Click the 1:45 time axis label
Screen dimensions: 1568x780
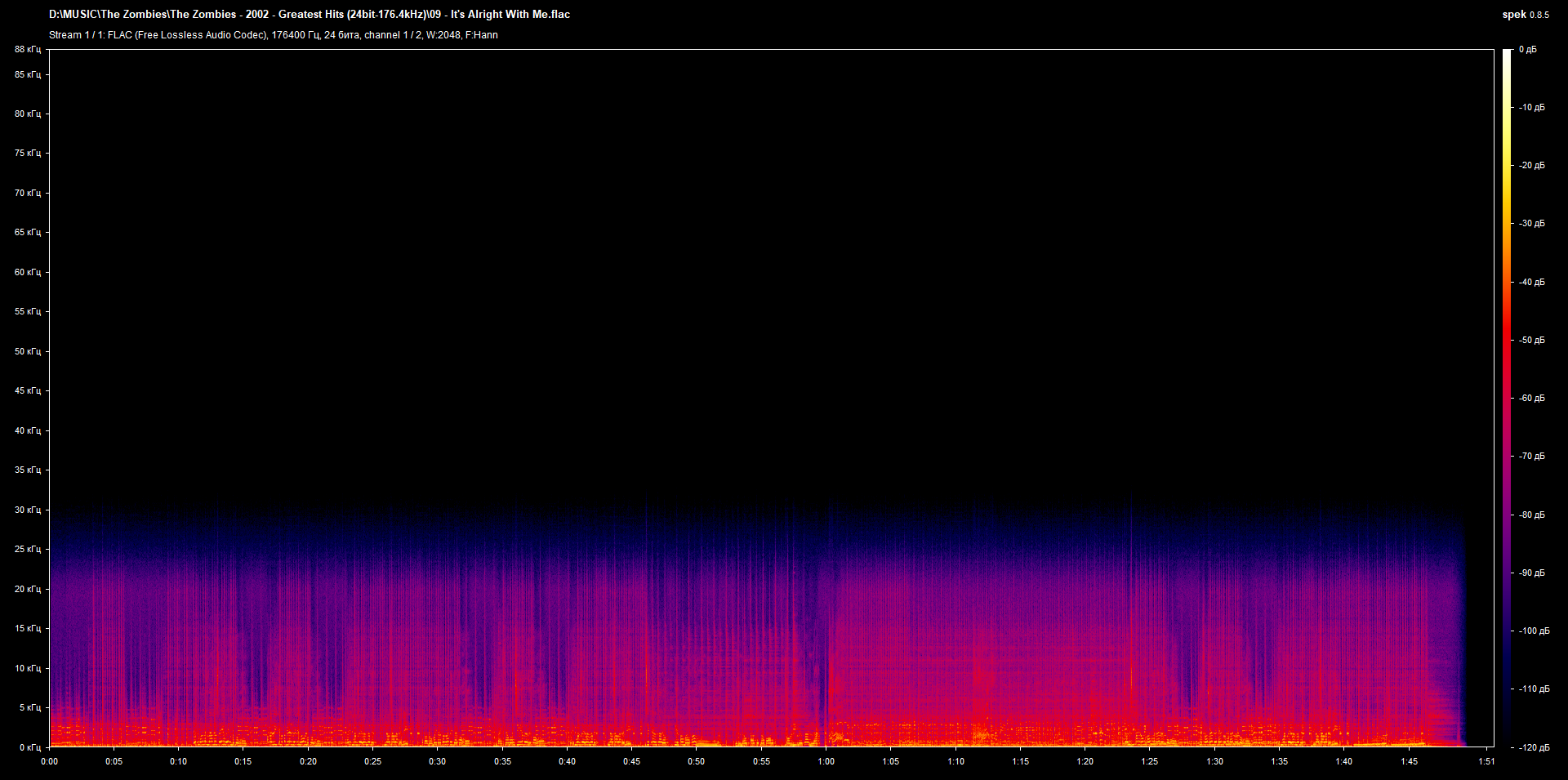point(1410,761)
